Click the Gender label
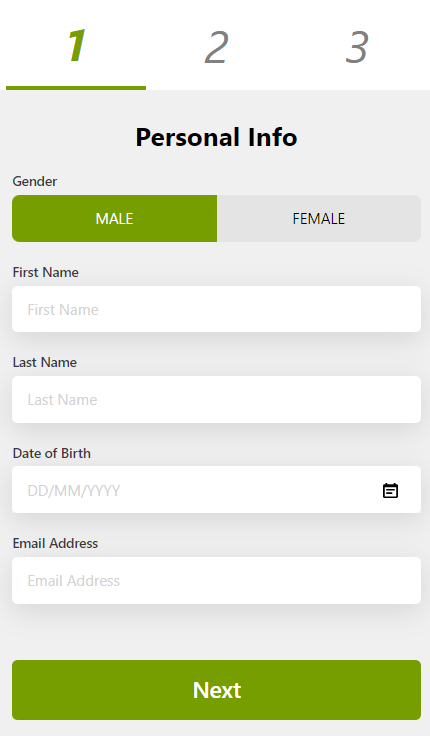430x736 pixels. [35, 181]
